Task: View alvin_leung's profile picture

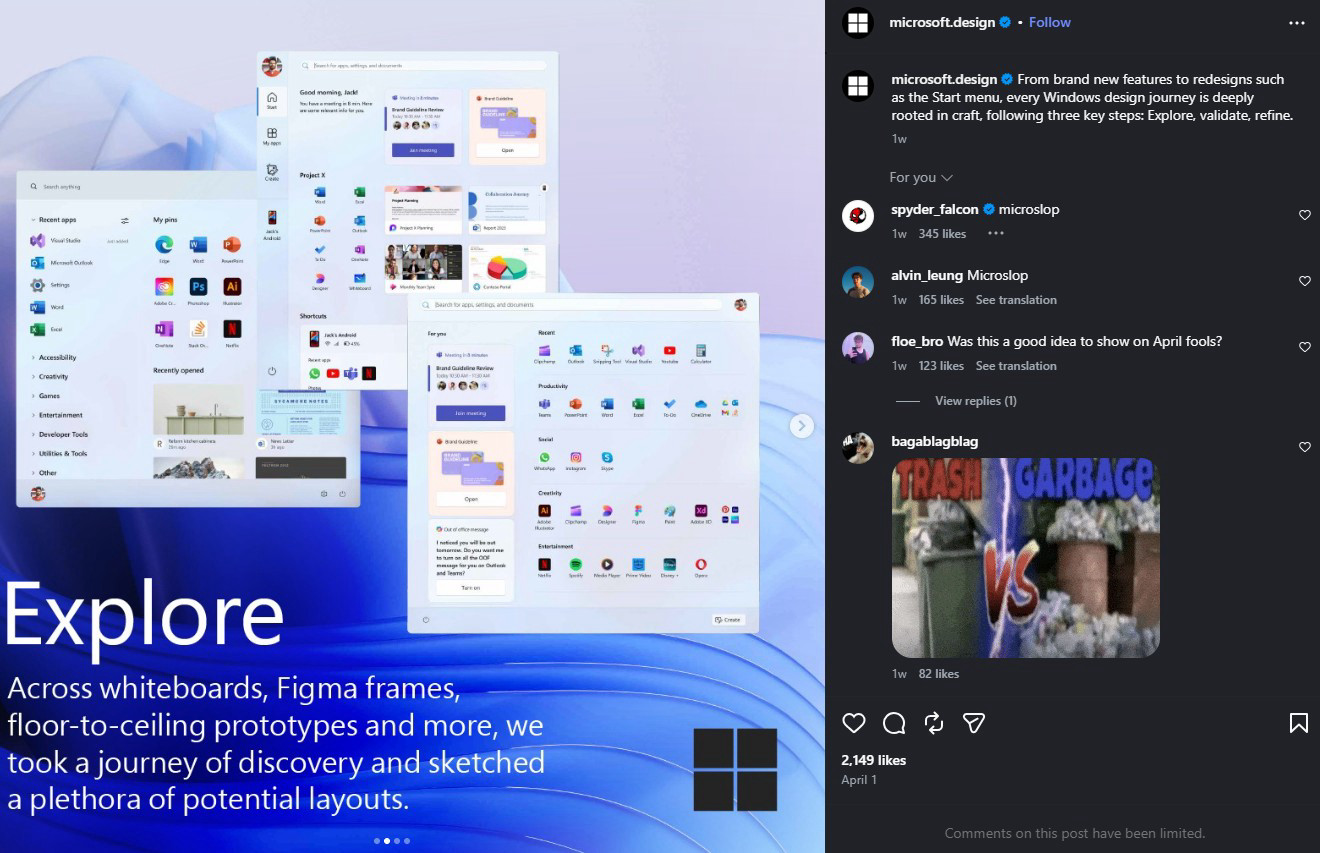Action: pyautogui.click(x=858, y=281)
